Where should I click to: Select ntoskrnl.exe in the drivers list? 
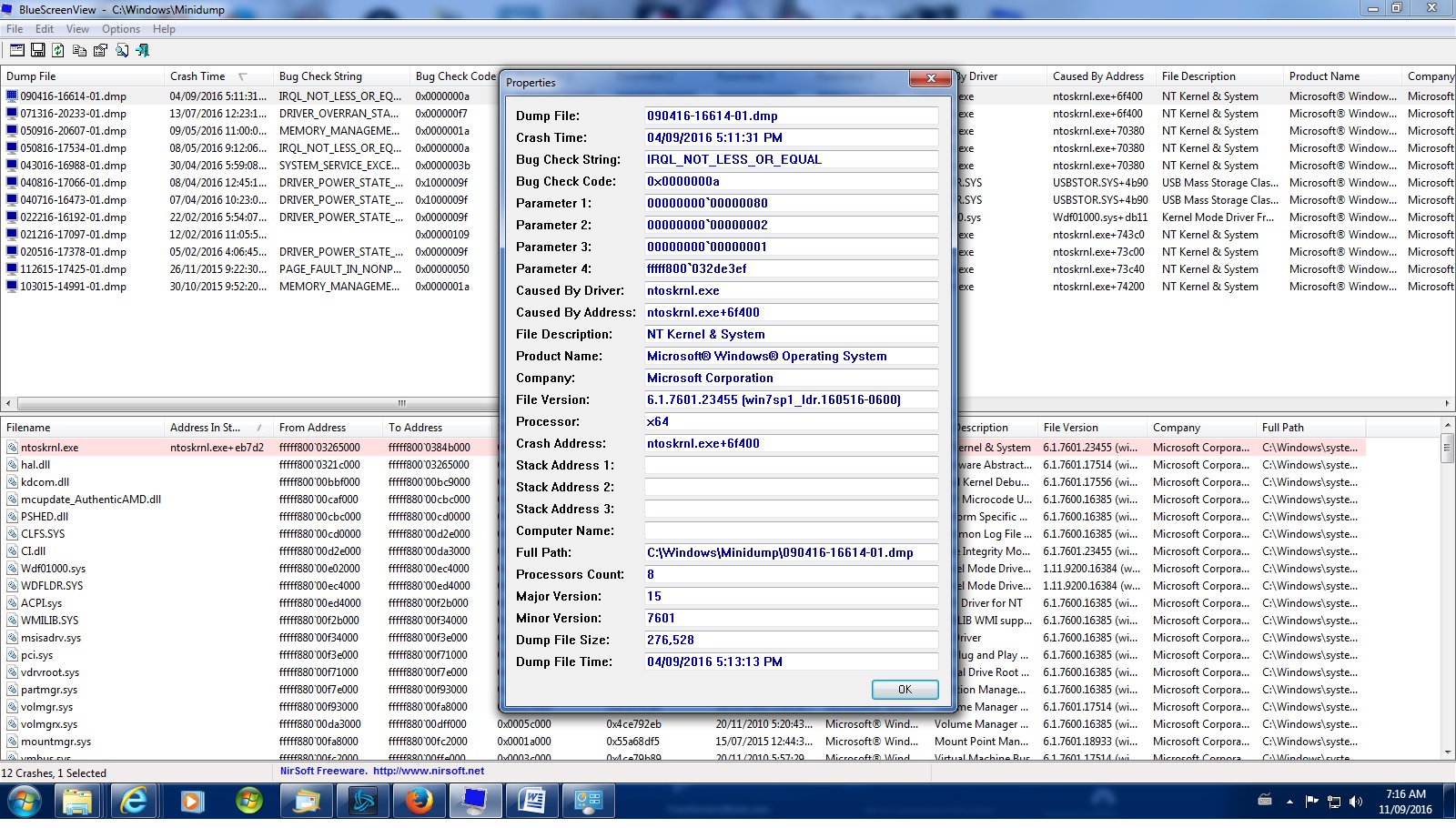50,448
